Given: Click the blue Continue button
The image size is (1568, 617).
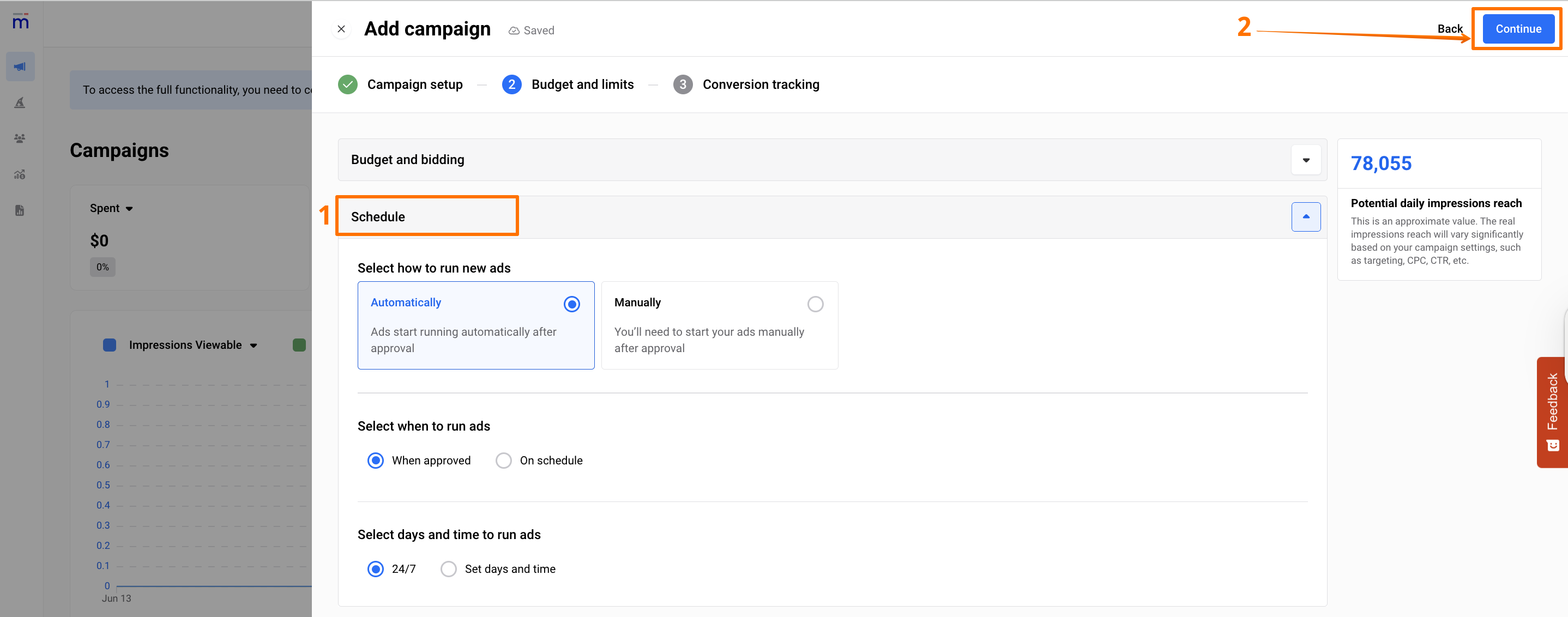Looking at the screenshot, I should [1517, 28].
